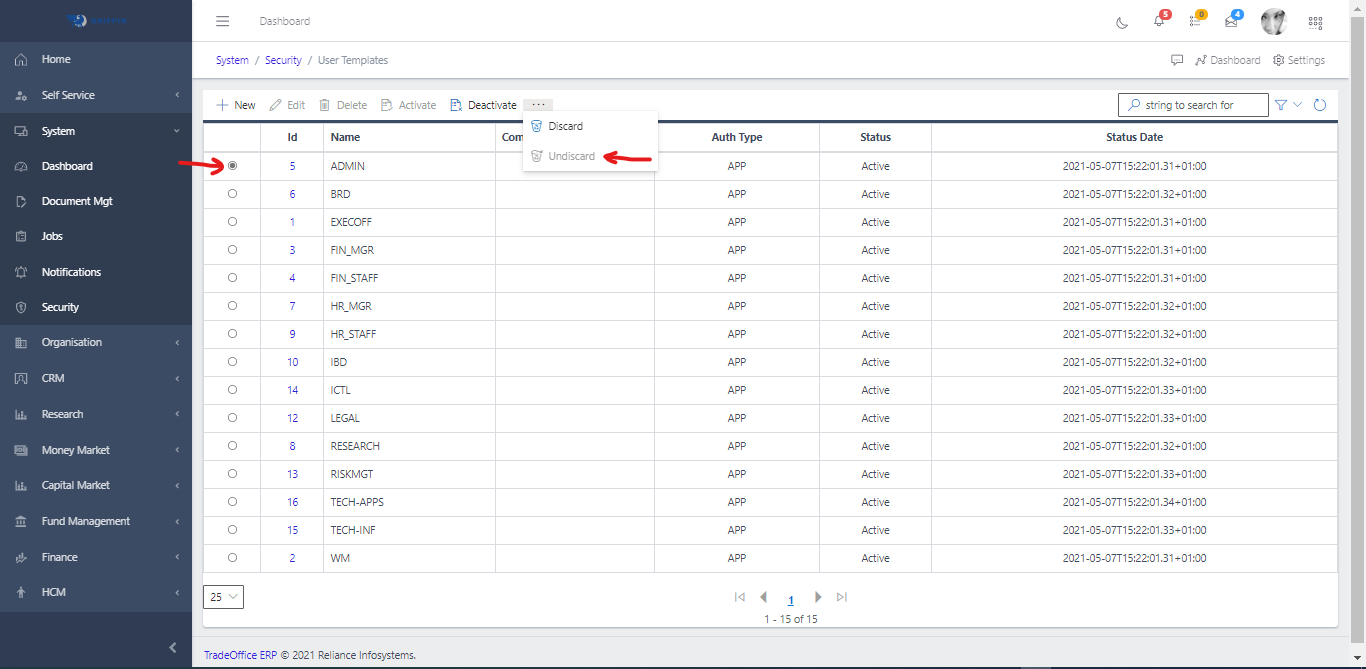The height and width of the screenshot is (669, 1366).
Task: Open Security in the sidebar
Action: tap(60, 307)
